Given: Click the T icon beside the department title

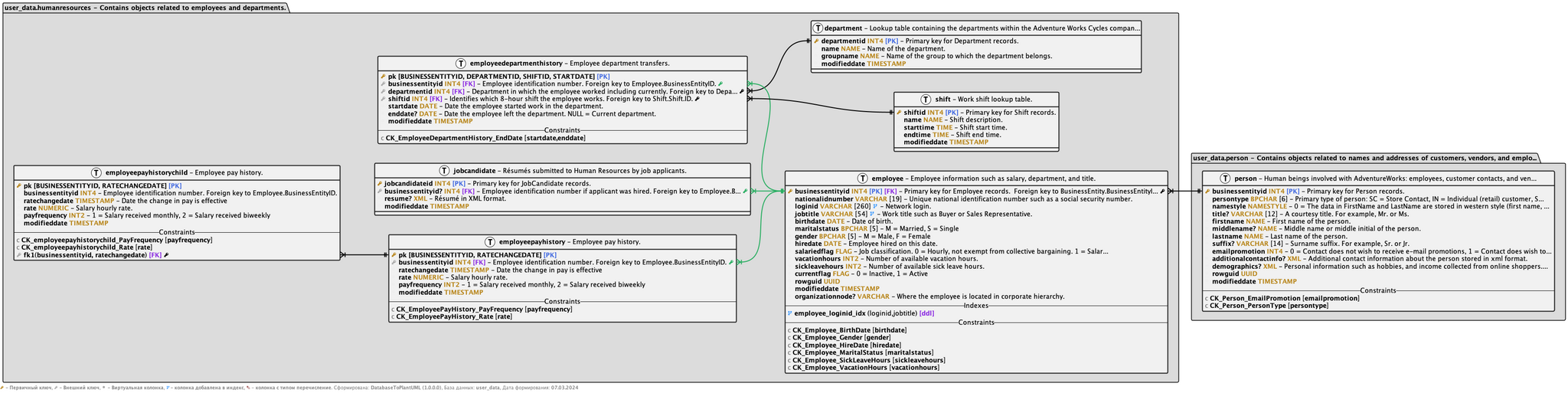Looking at the screenshot, I should tap(818, 28).
